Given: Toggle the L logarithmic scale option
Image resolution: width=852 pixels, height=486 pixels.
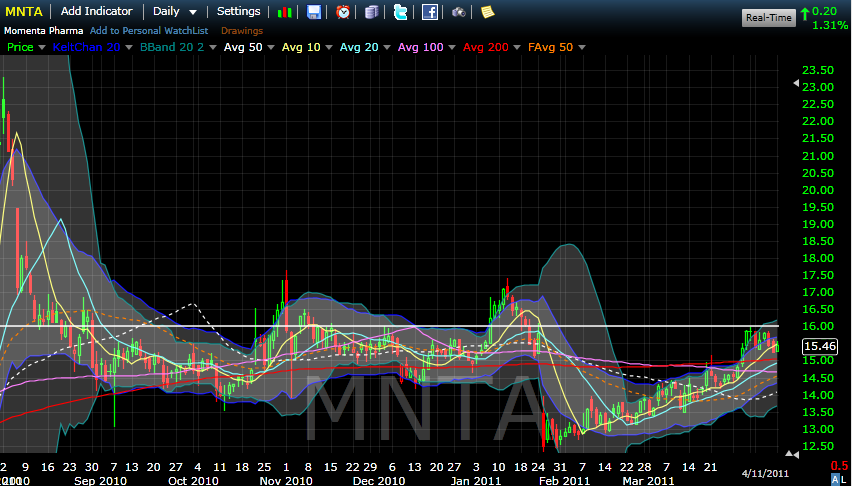Looking at the screenshot, I should [x=844, y=478].
